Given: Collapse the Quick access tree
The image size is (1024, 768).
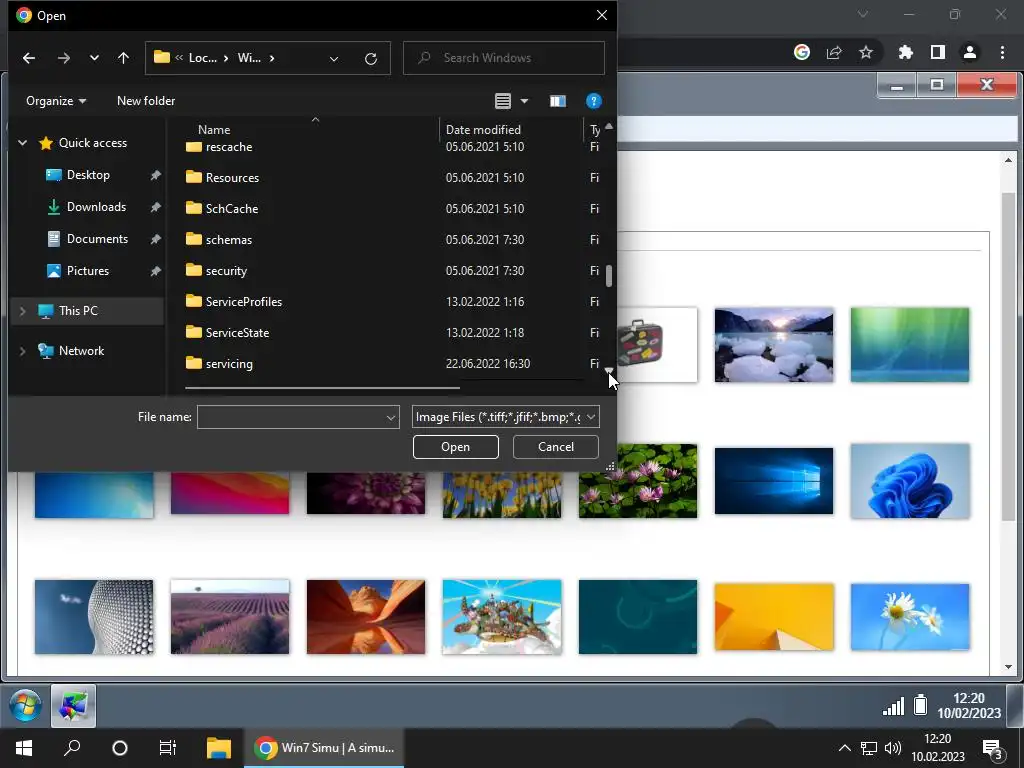Looking at the screenshot, I should coord(22,142).
